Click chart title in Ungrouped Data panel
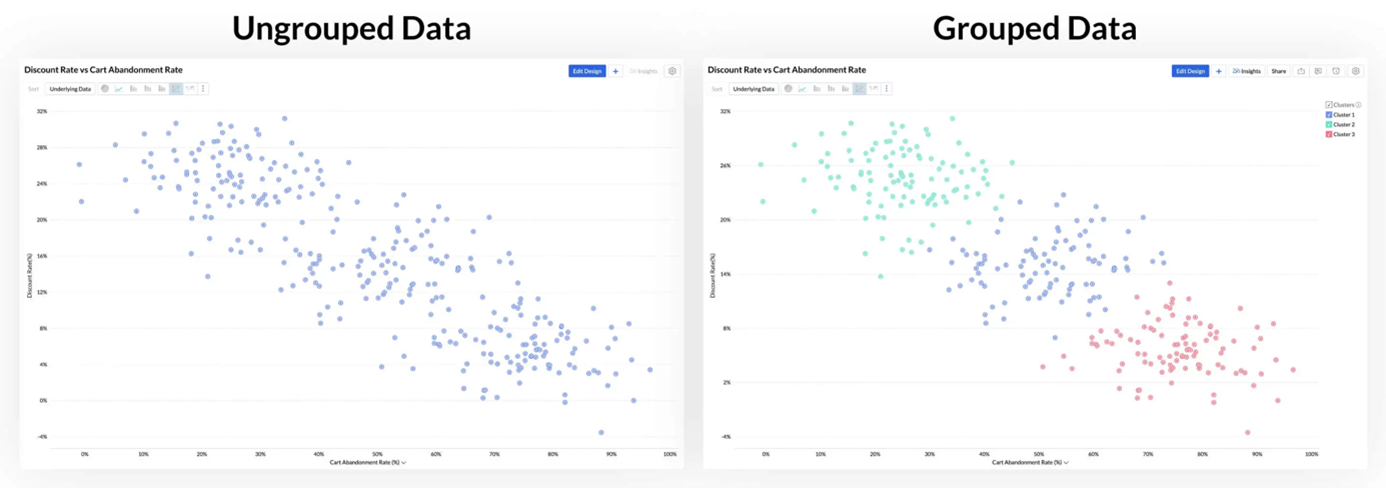This screenshot has width=1386, height=488. (103, 70)
